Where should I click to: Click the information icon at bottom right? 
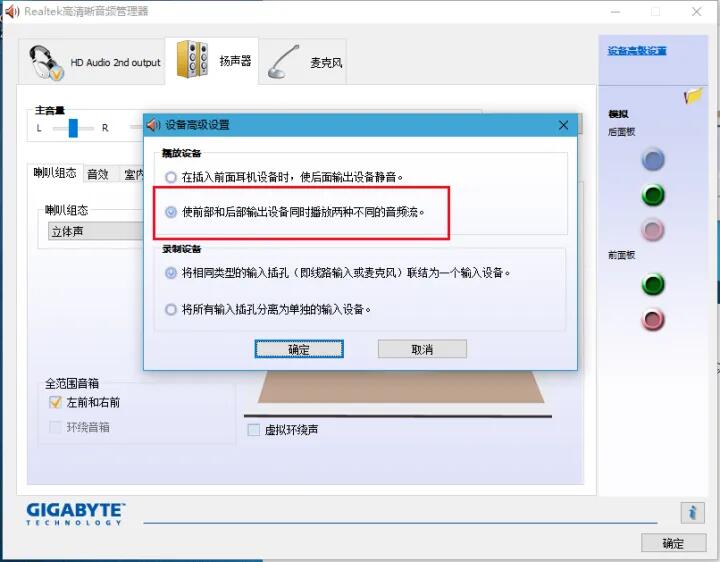(x=692, y=512)
